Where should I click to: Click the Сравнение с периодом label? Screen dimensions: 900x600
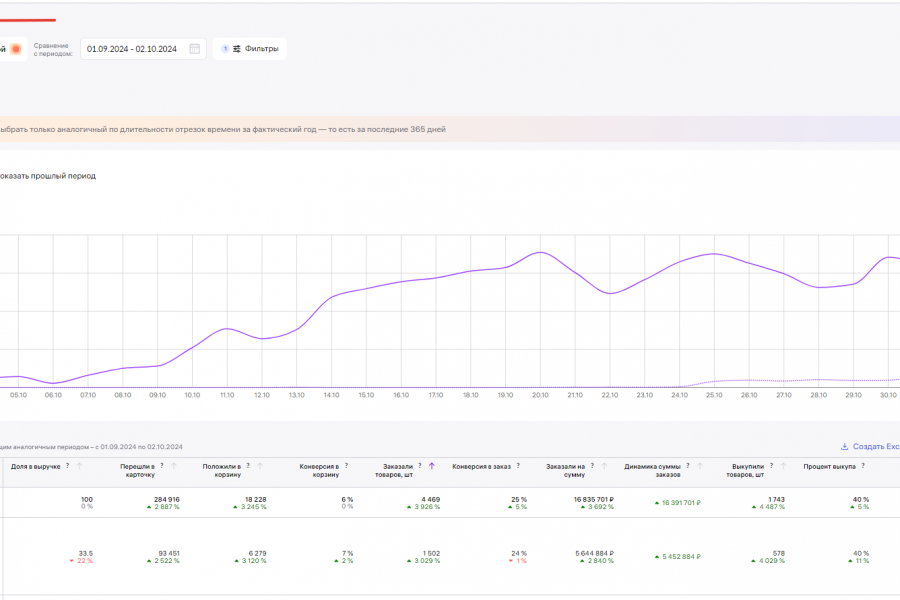coord(53,49)
